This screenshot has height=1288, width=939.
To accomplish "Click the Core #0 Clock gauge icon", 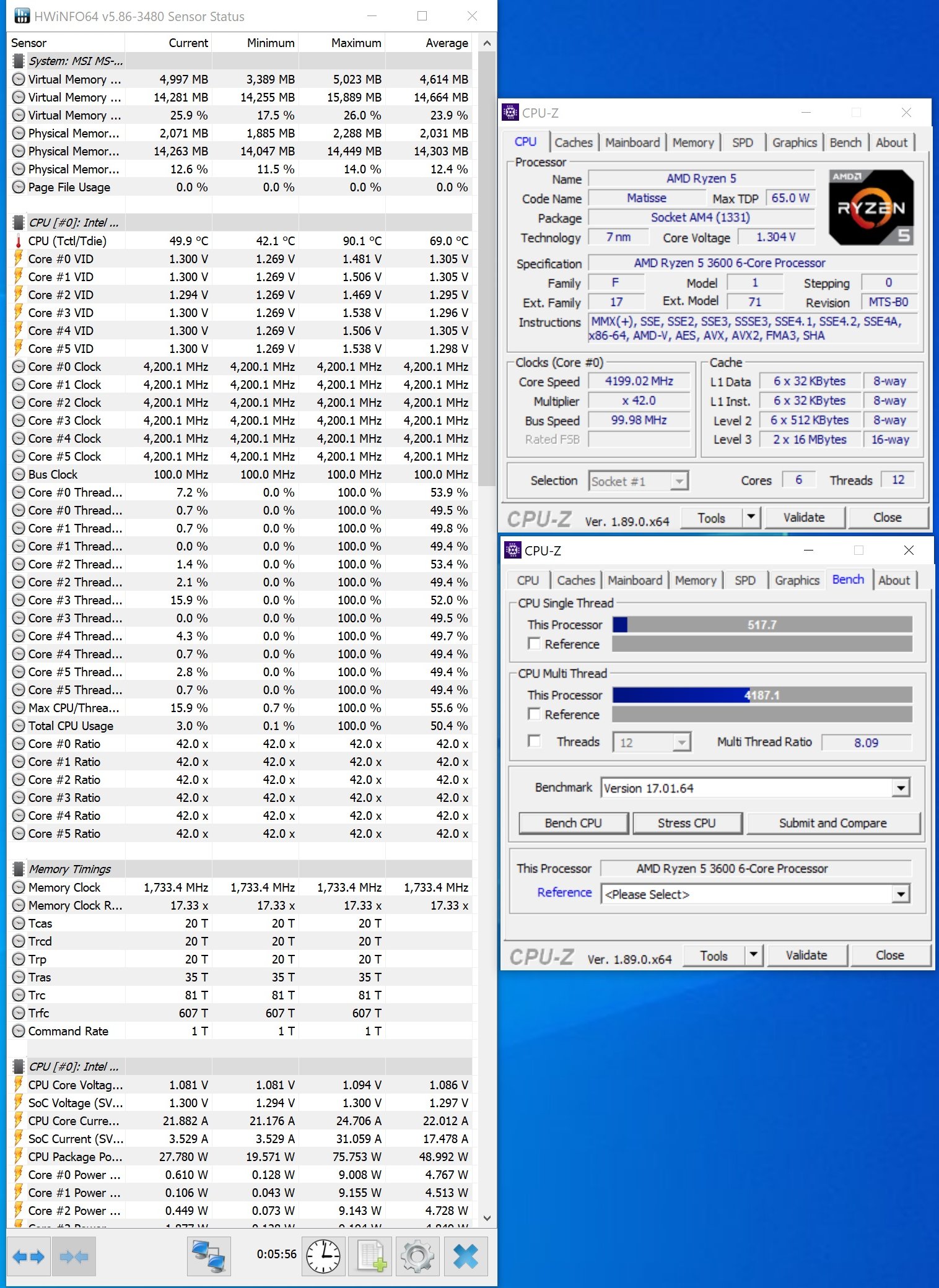I will (x=19, y=367).
